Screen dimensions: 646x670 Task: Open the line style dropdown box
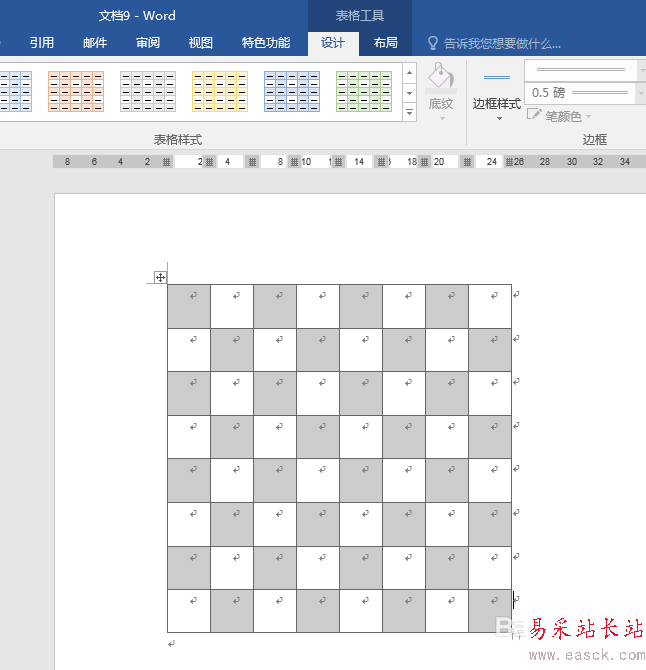[x=584, y=70]
